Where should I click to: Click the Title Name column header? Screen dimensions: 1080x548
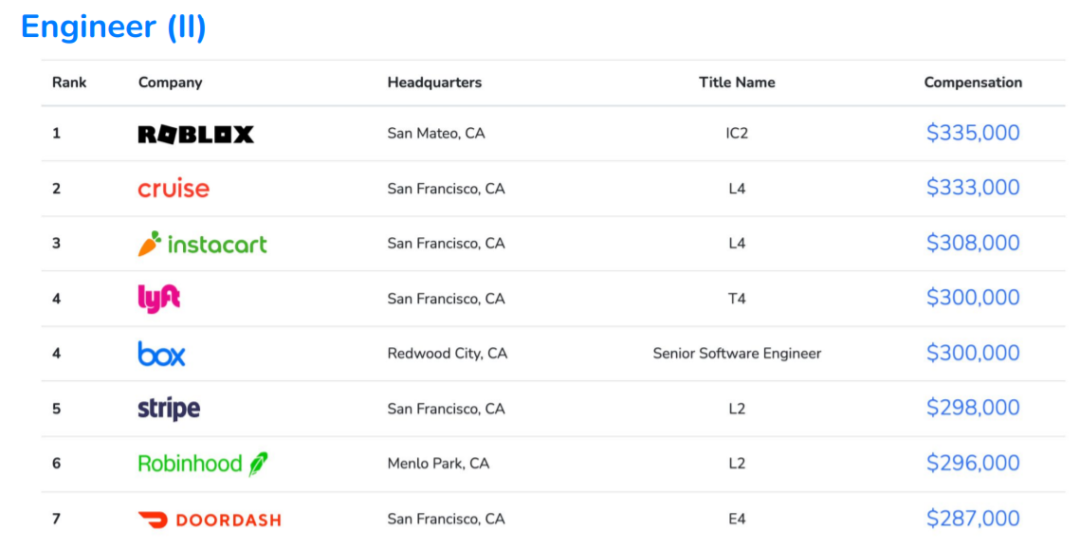coord(737,83)
